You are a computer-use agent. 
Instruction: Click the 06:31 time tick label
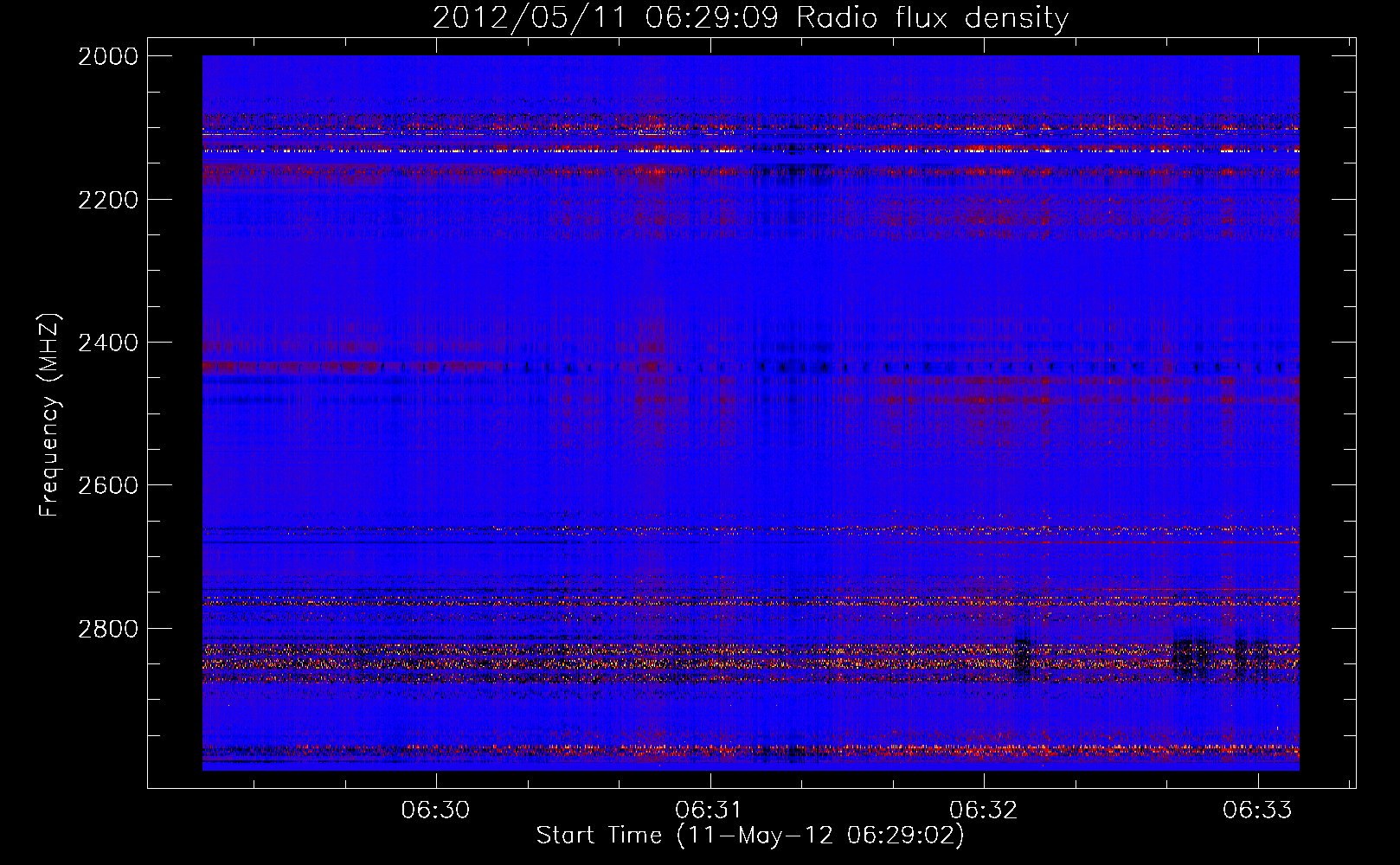(710, 810)
